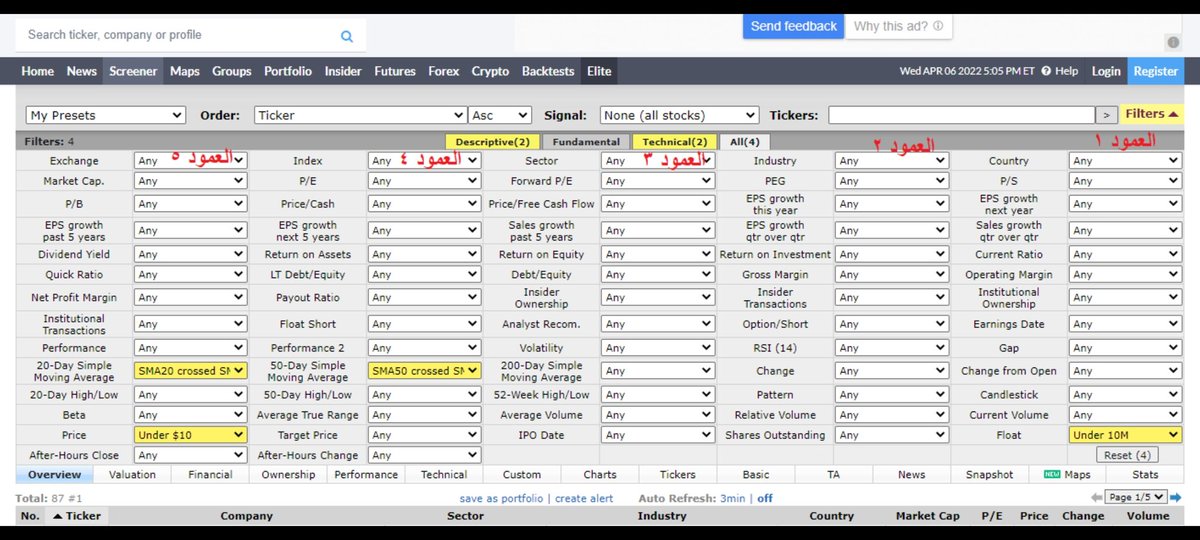Open the Average Volume filter dropdown

(x=658, y=415)
